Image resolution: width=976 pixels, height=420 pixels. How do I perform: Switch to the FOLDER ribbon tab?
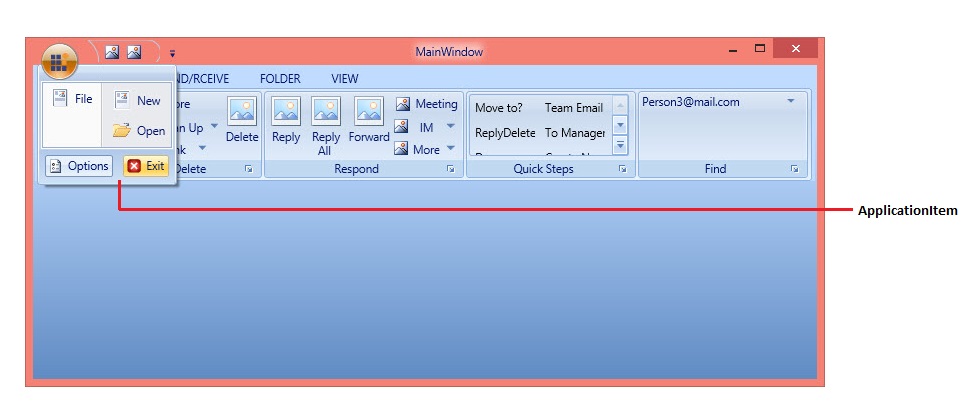(279, 78)
